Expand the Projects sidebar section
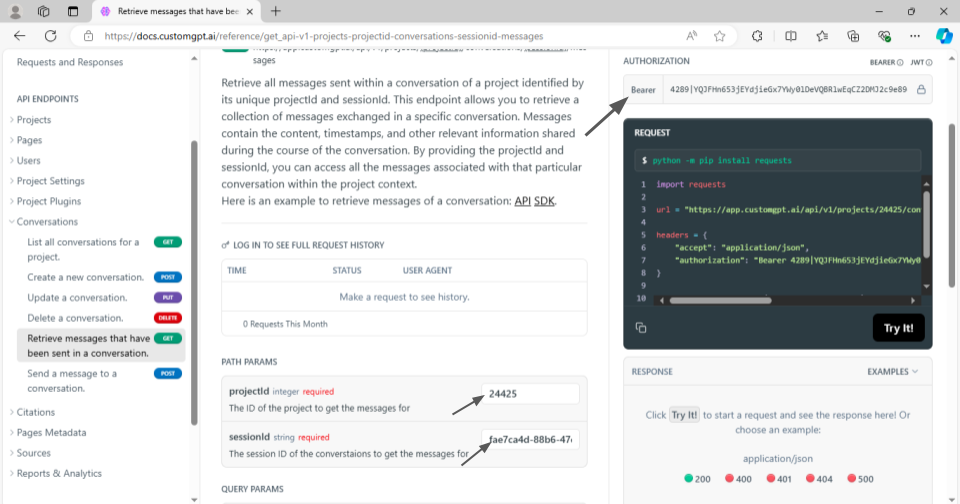 (x=34, y=120)
